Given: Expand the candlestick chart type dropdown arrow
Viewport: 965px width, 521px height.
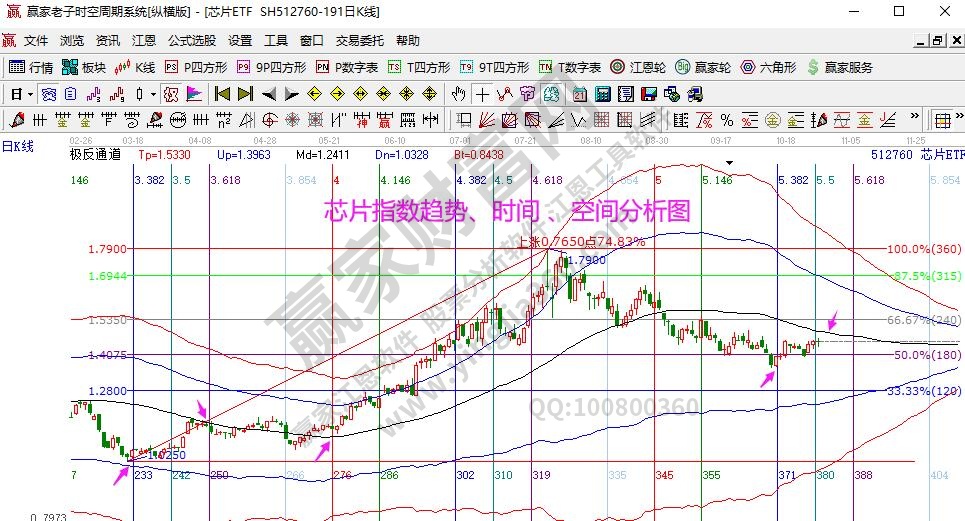Looking at the screenshot, I should tap(153, 94).
